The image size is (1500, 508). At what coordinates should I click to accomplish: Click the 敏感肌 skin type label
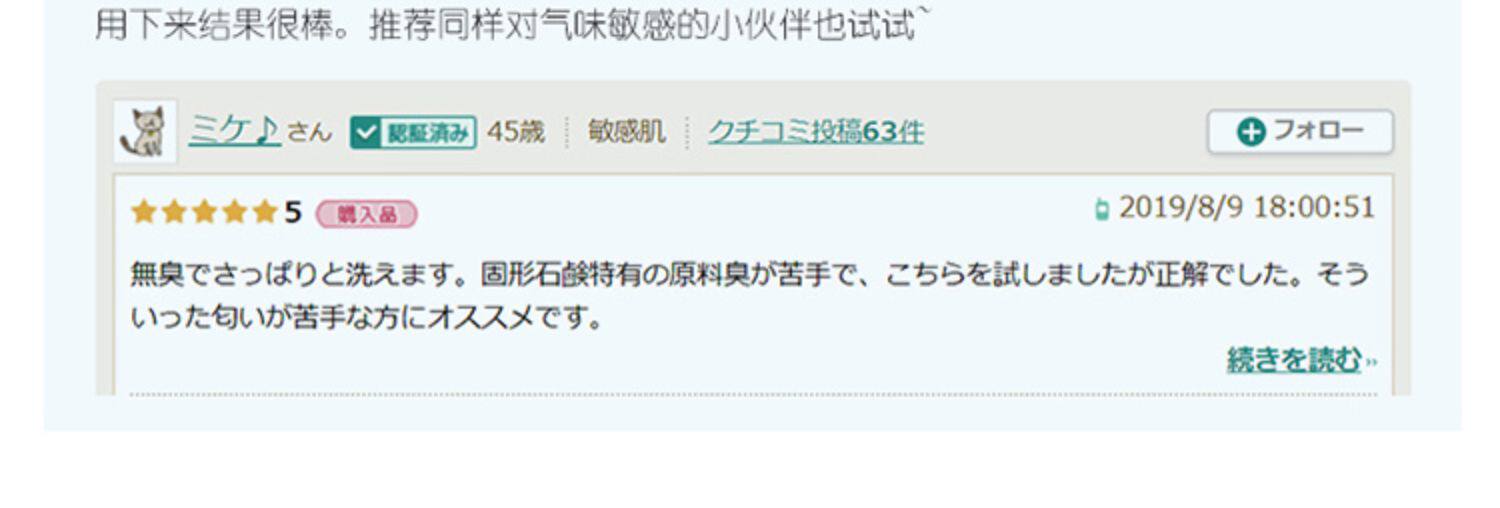626,132
